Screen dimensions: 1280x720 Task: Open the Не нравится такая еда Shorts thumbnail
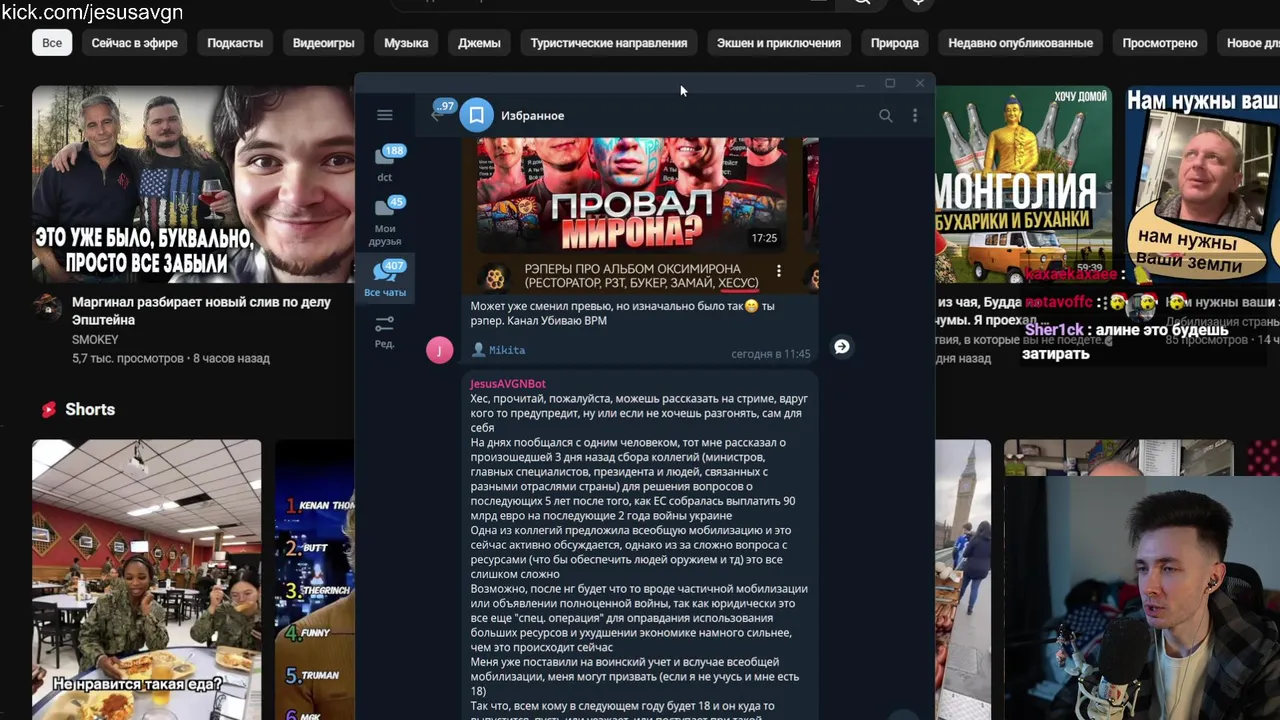pyautogui.click(x=146, y=580)
